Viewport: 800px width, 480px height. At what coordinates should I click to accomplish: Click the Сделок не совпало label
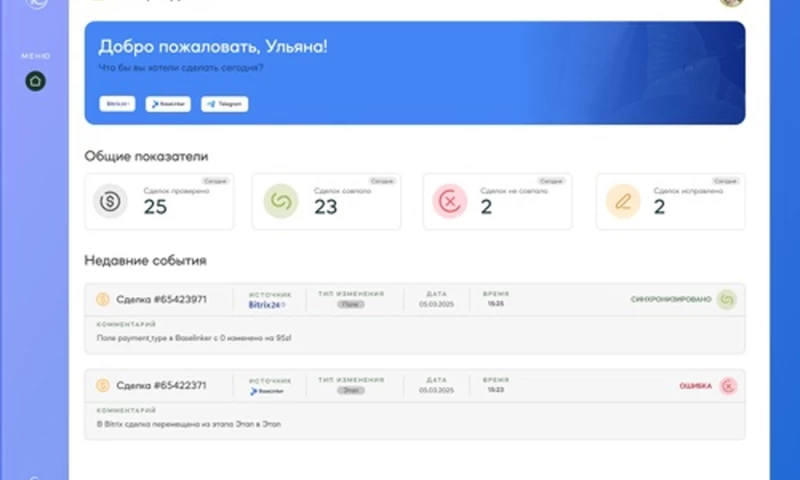pyautogui.click(x=514, y=191)
